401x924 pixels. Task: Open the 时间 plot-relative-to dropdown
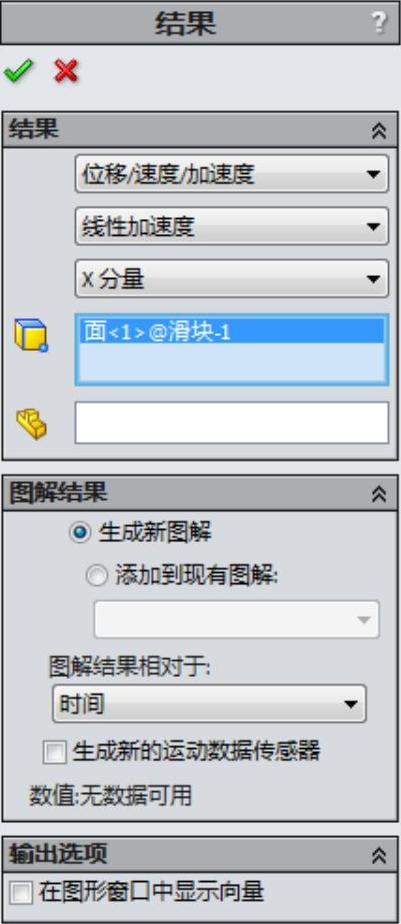[x=209, y=704]
